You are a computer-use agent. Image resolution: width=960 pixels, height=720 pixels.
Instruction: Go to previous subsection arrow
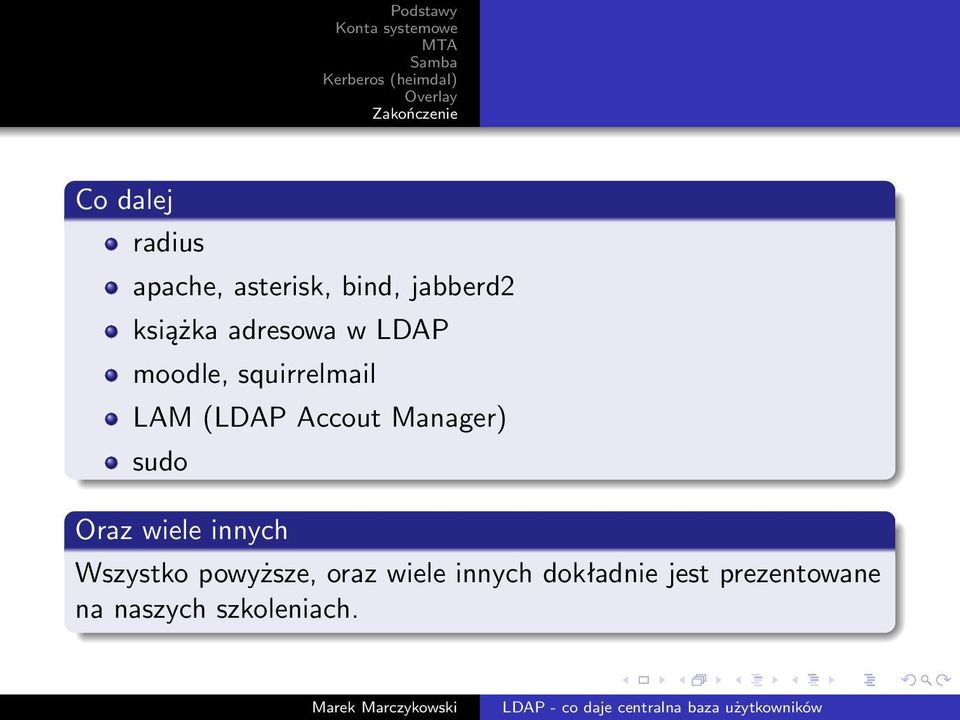click(x=738, y=680)
